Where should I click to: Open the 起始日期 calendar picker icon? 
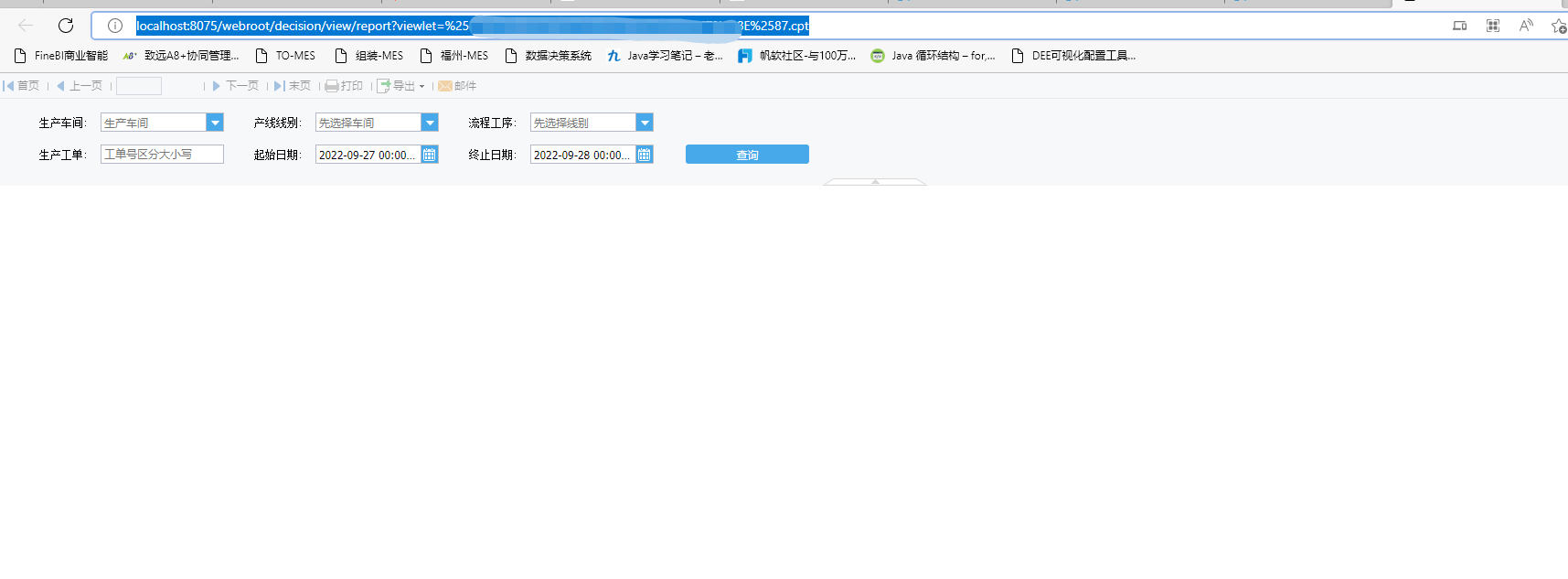coord(430,155)
